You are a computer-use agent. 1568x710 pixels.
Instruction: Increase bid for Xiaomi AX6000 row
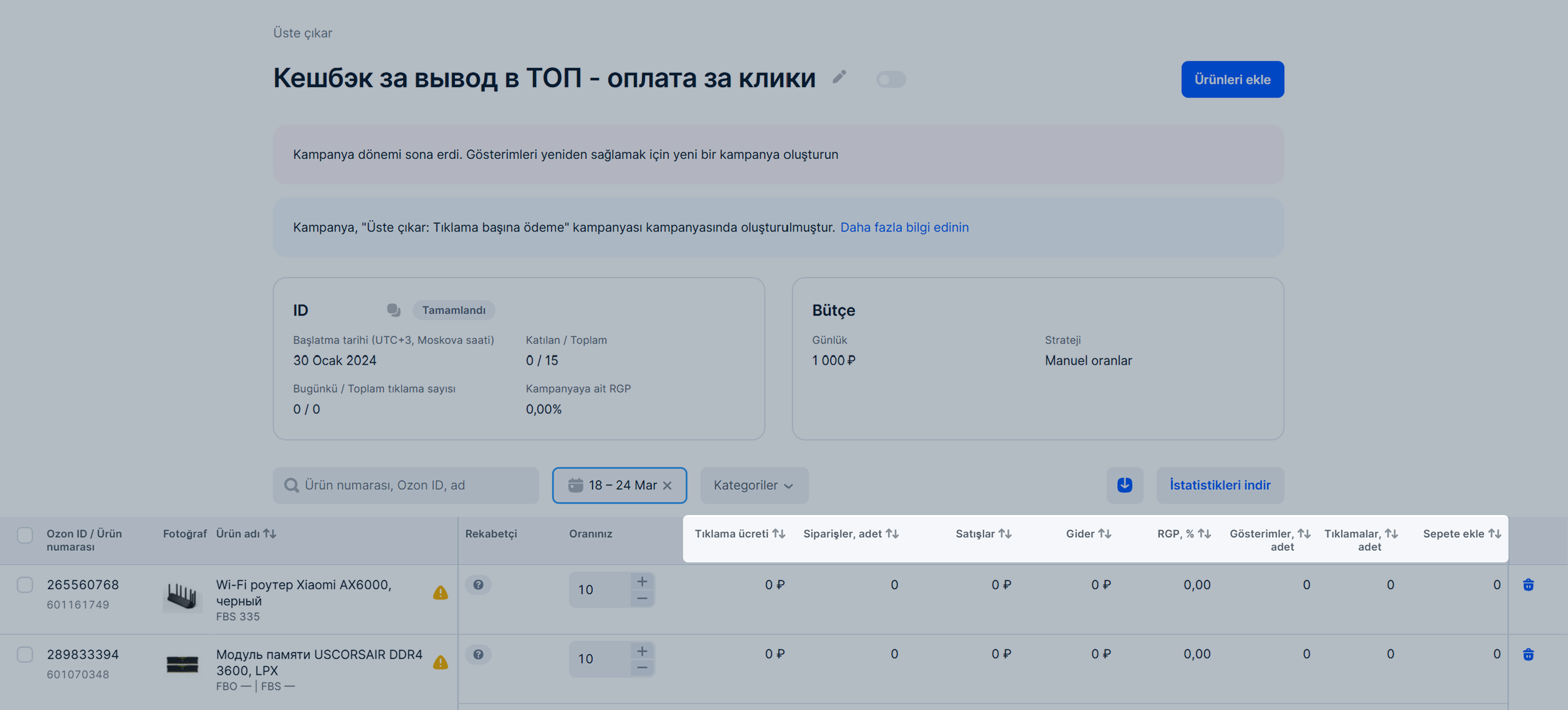tap(642, 582)
